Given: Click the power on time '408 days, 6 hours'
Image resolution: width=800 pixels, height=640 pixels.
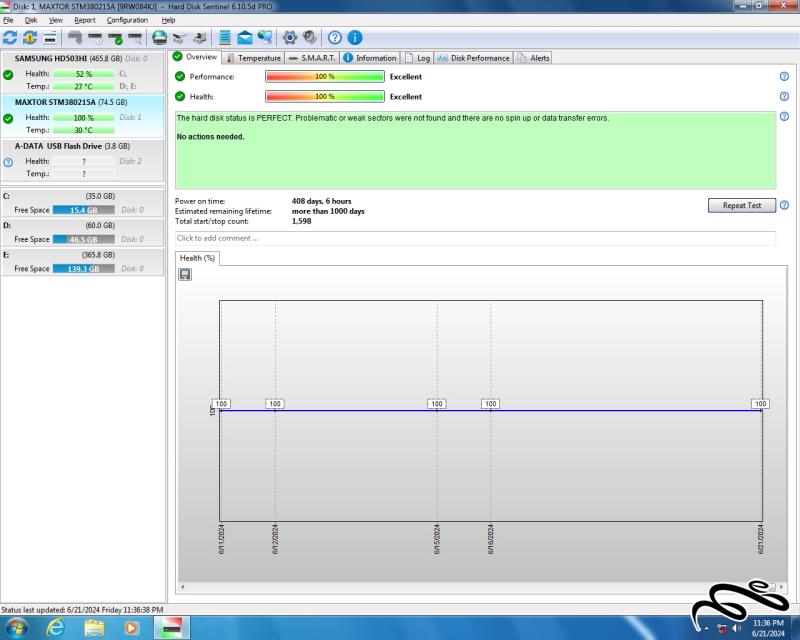Looking at the screenshot, I should (321, 201).
